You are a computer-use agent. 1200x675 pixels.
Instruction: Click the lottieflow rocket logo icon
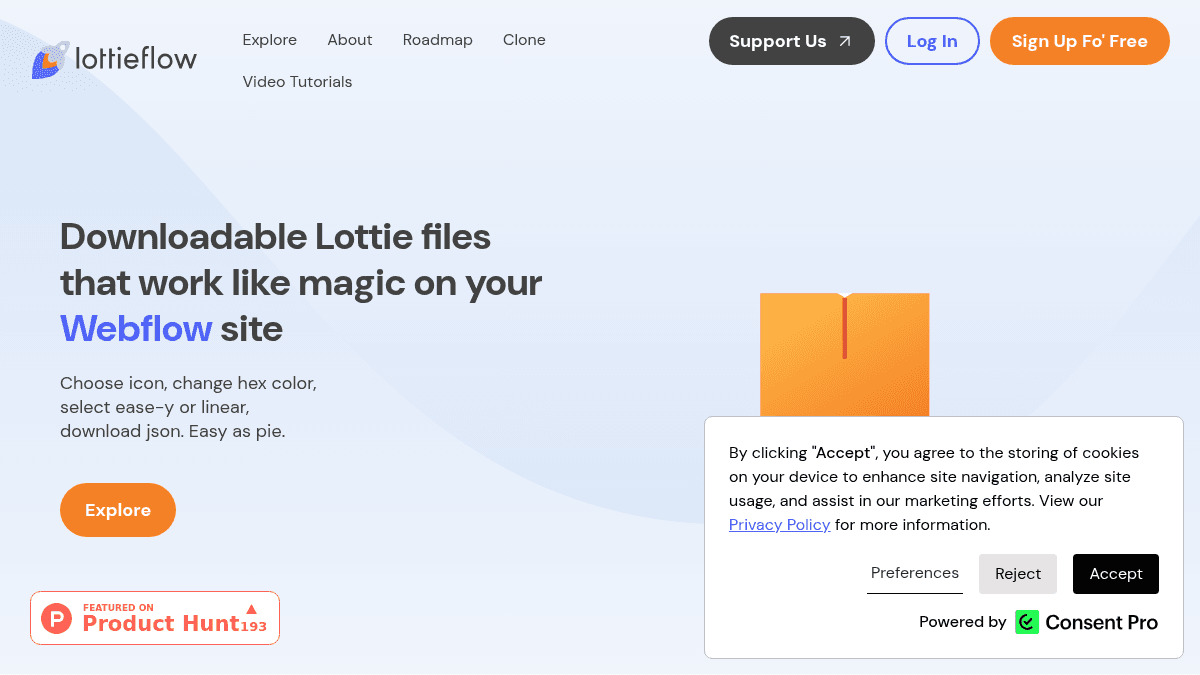click(x=50, y=60)
